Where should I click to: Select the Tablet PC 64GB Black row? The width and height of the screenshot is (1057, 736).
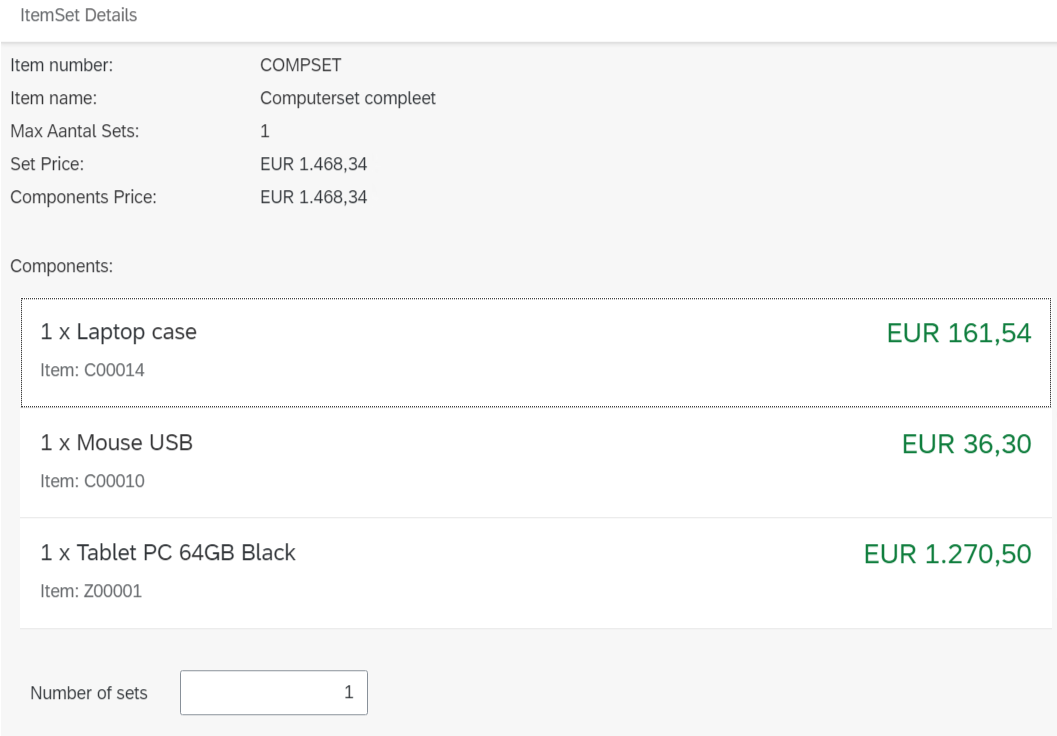coord(500,571)
